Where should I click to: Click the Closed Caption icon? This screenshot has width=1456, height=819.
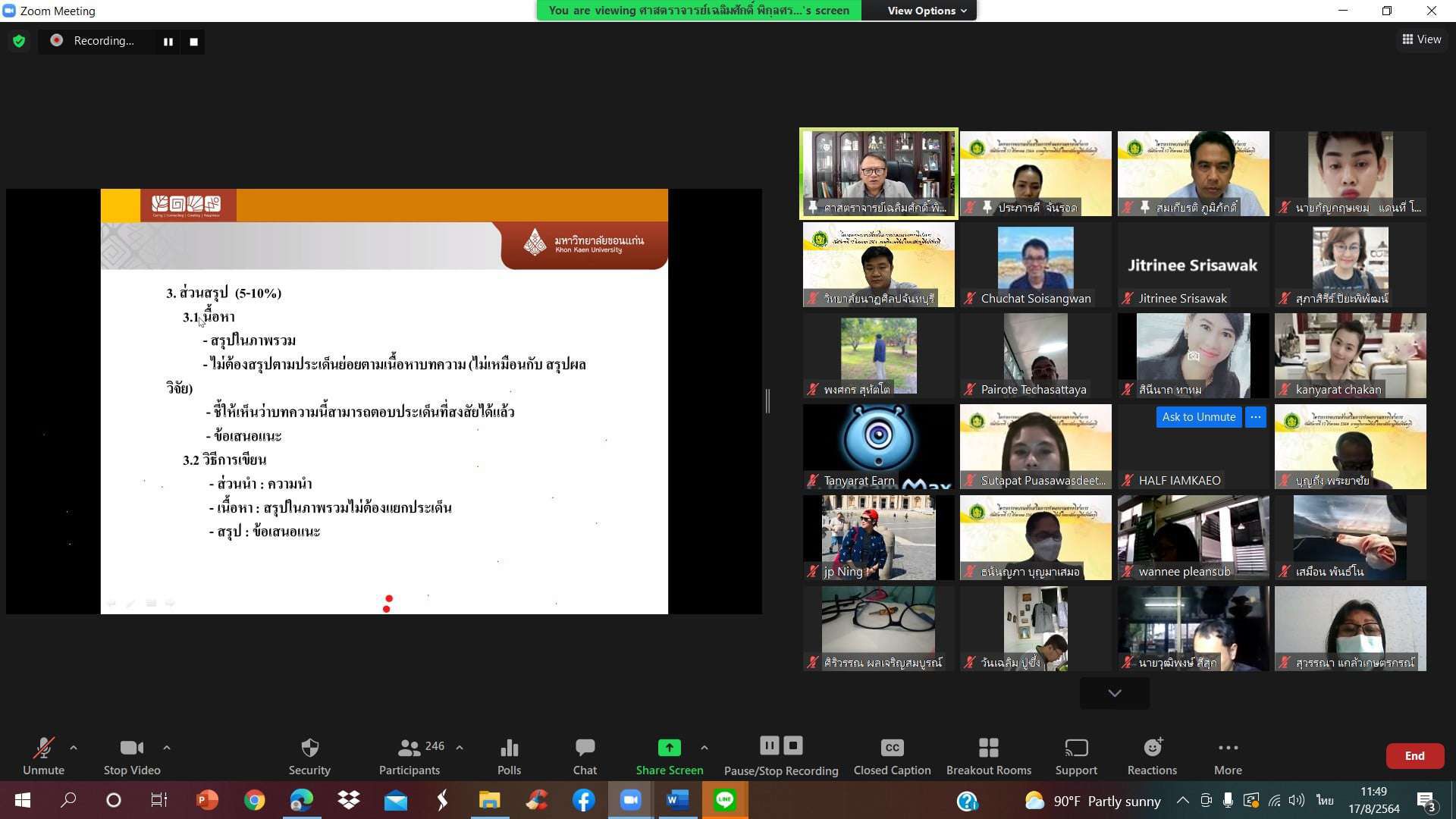coord(892,748)
